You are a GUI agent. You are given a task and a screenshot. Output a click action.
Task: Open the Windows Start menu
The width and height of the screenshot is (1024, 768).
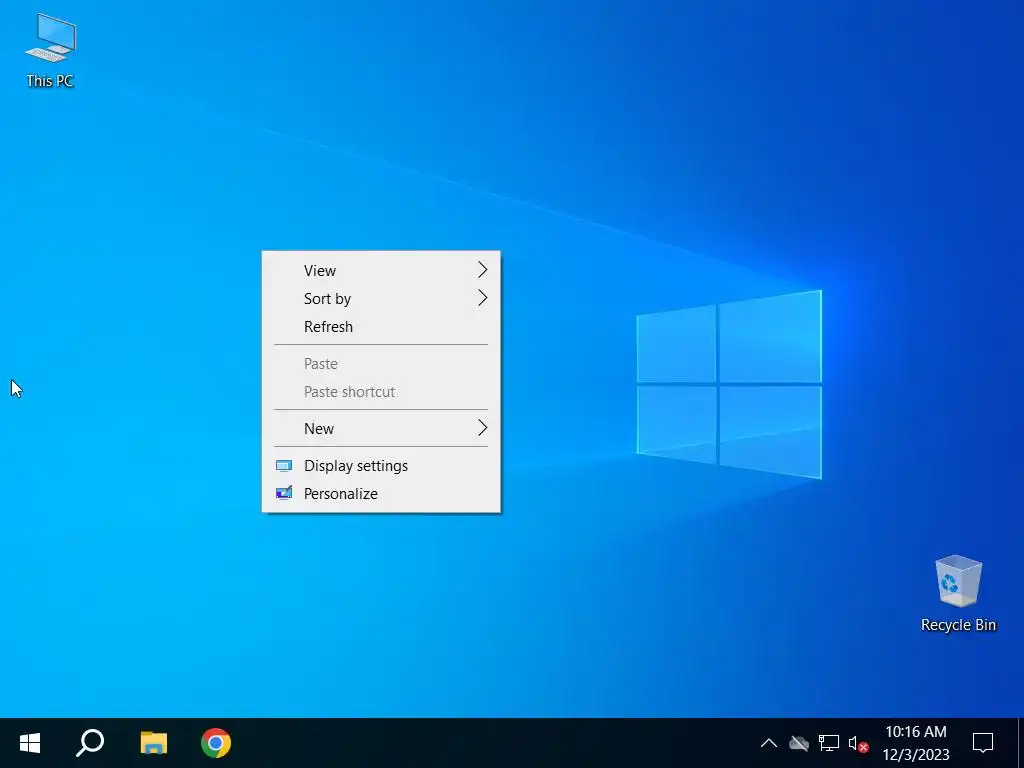coord(29,743)
